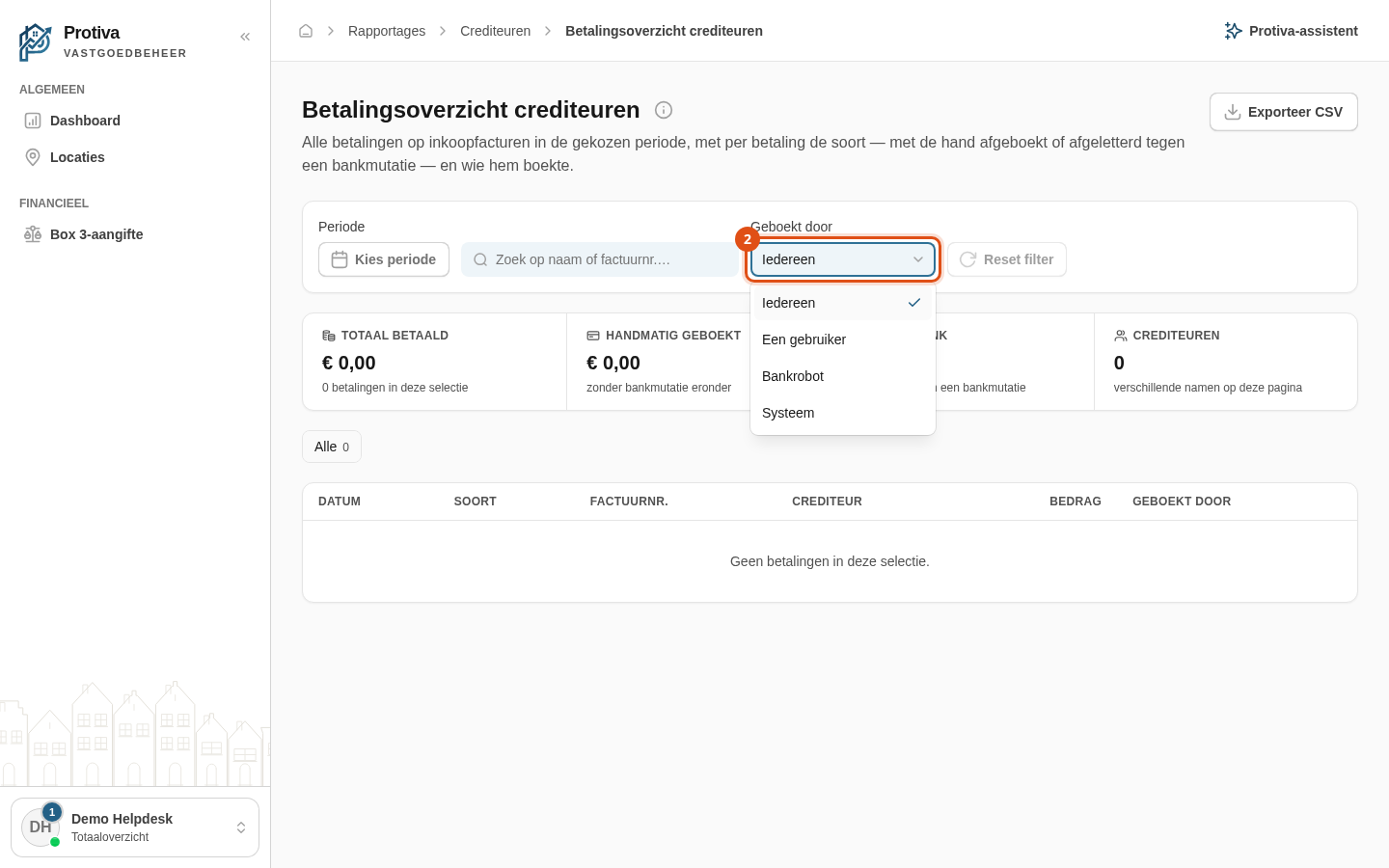The height and width of the screenshot is (868, 1389).
Task: Click the DH avatar with notification badge
Action: coord(41,827)
